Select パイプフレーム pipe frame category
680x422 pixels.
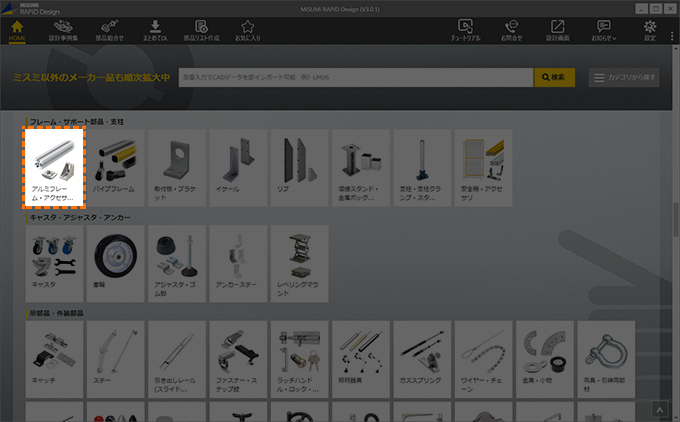[114, 167]
